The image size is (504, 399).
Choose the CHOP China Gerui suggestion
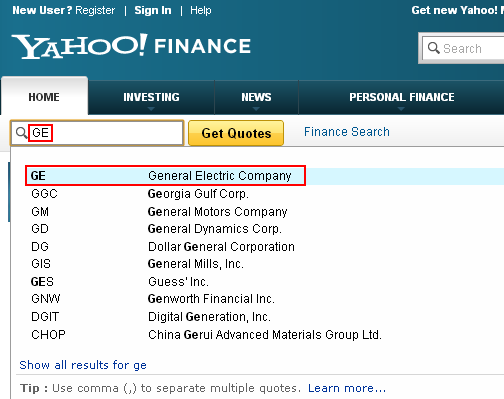265,334
